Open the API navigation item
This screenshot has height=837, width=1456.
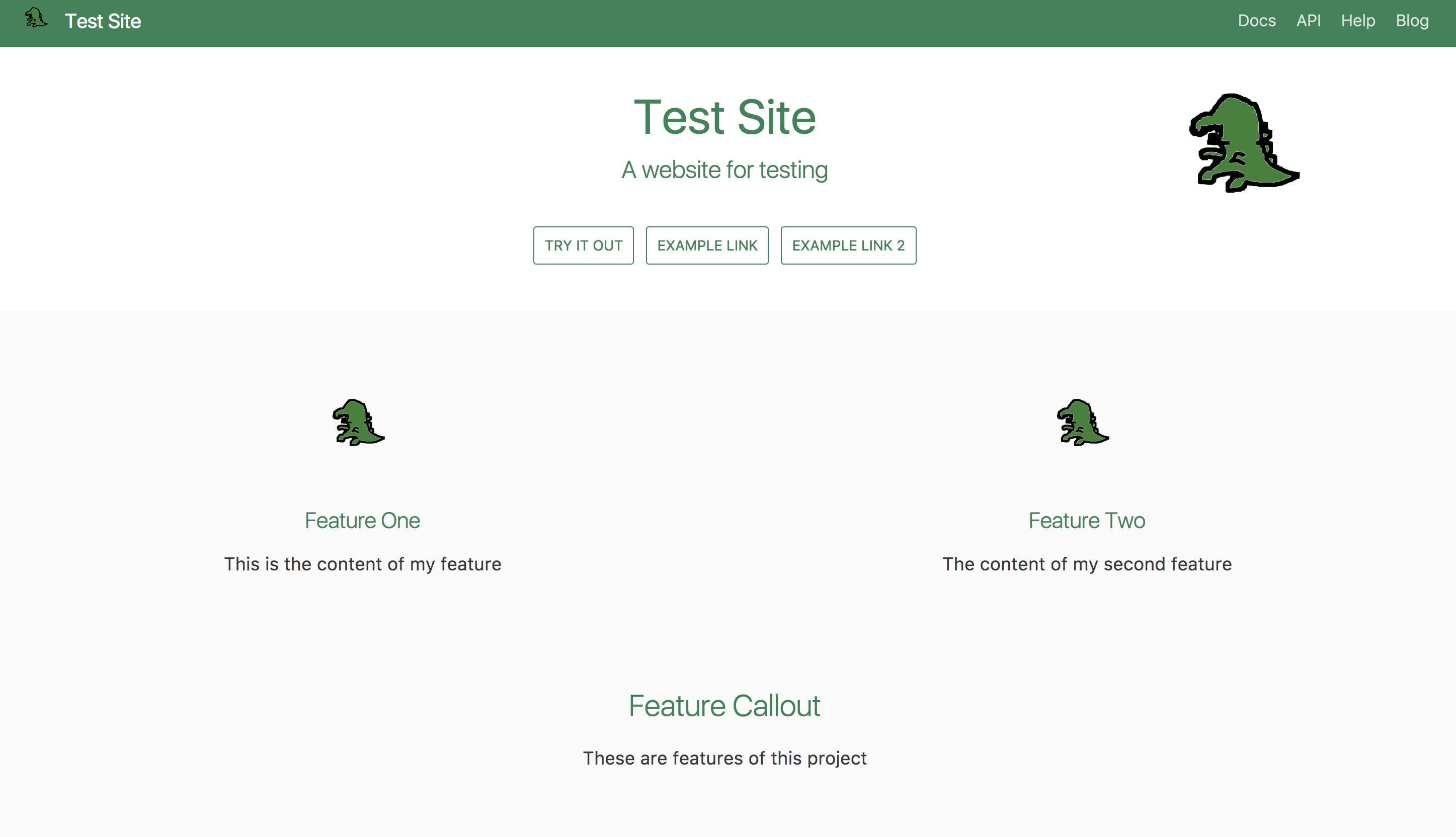click(x=1308, y=21)
